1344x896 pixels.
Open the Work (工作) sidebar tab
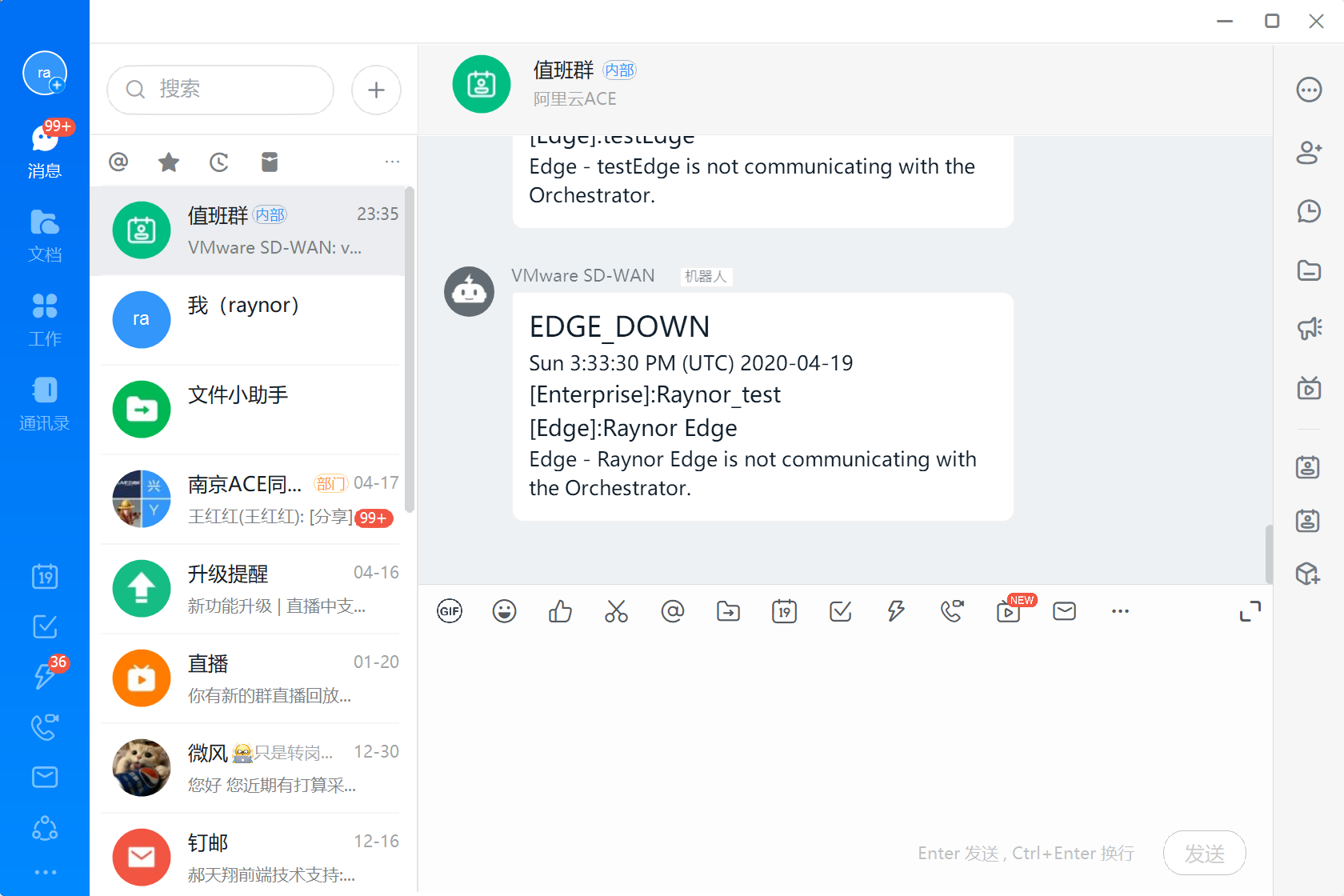(x=45, y=319)
